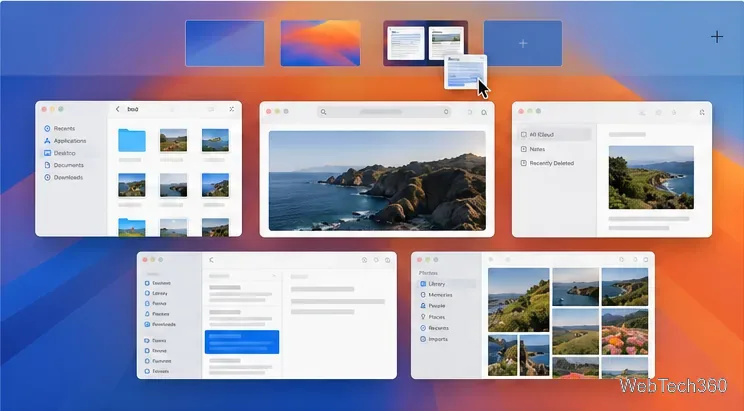
Task: Select All iCloud in the Notes sidebar
Action: click(x=555, y=134)
